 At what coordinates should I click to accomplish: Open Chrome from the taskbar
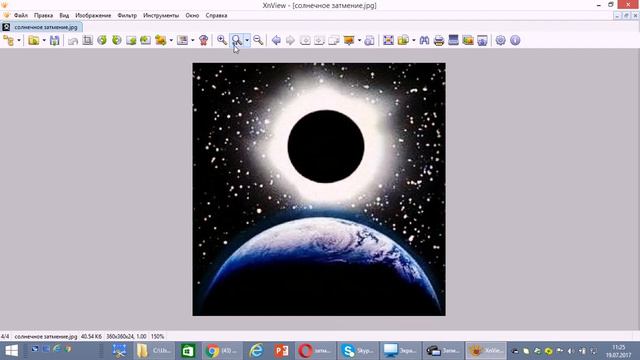222,351
